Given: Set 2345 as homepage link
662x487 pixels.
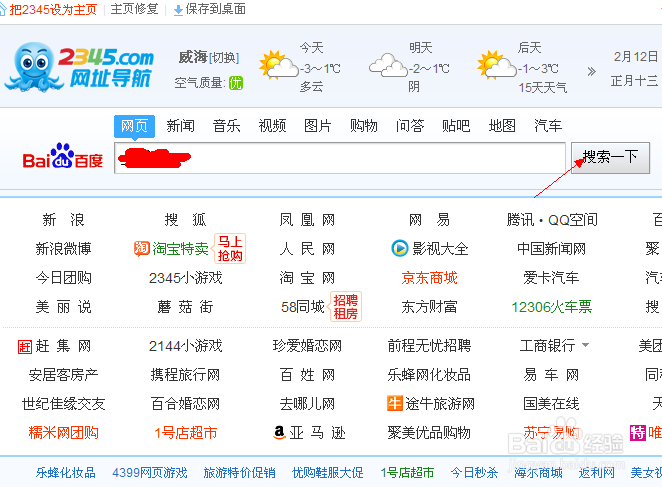Looking at the screenshot, I should coord(53,10).
